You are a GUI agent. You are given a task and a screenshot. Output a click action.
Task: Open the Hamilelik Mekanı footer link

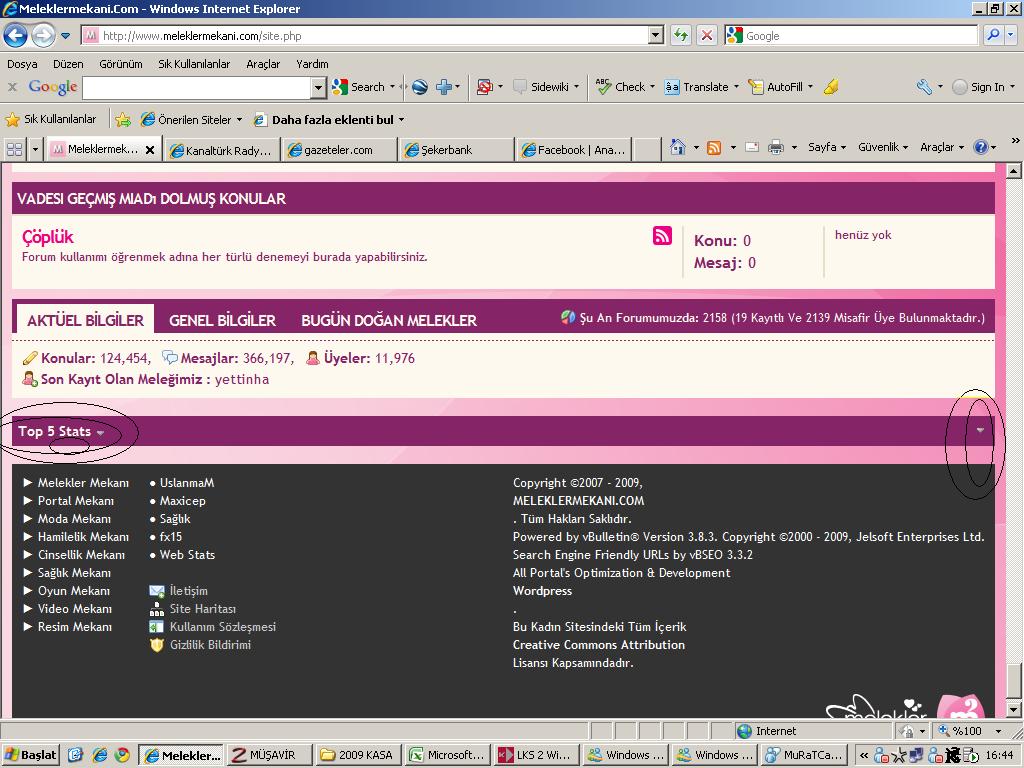tap(83, 537)
